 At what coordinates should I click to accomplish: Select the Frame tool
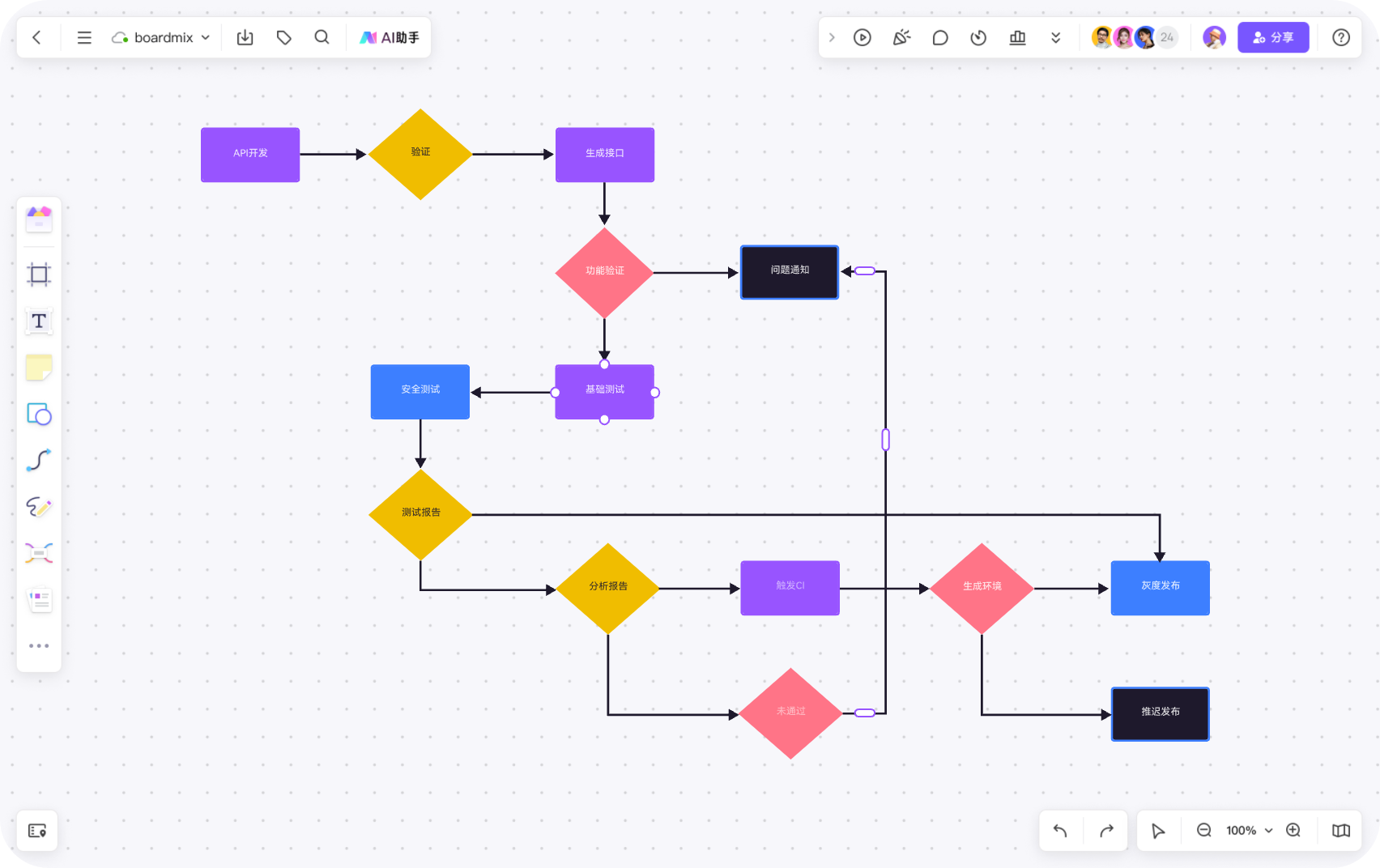pyautogui.click(x=39, y=274)
